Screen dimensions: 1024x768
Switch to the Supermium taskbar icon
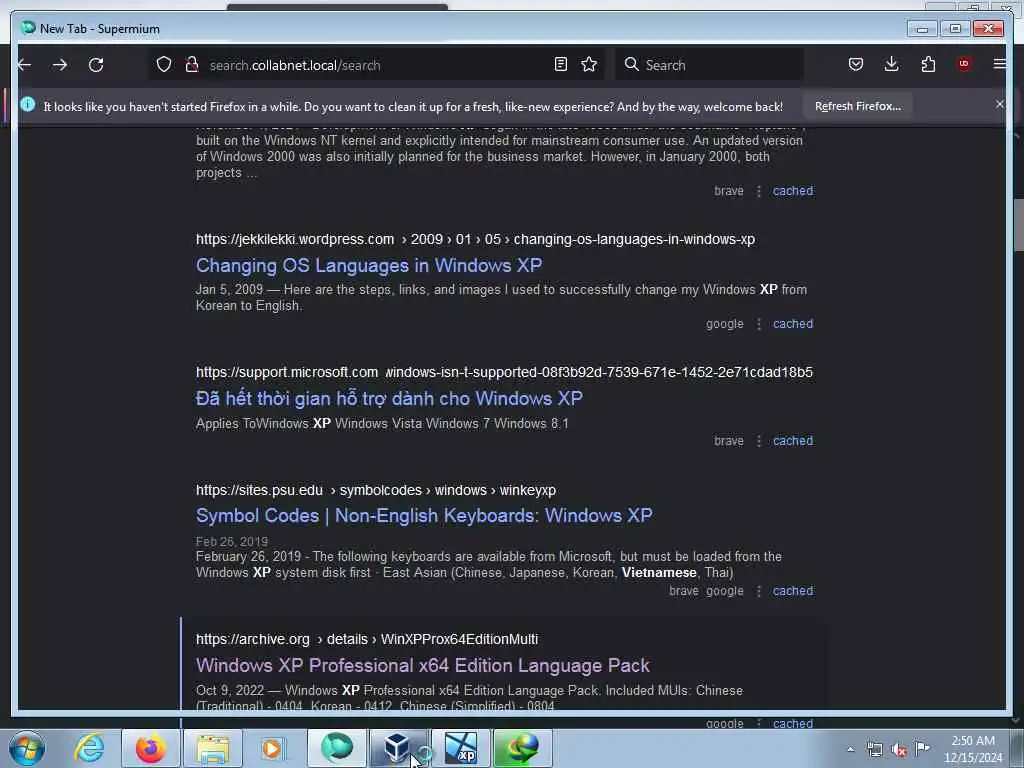pos(336,748)
